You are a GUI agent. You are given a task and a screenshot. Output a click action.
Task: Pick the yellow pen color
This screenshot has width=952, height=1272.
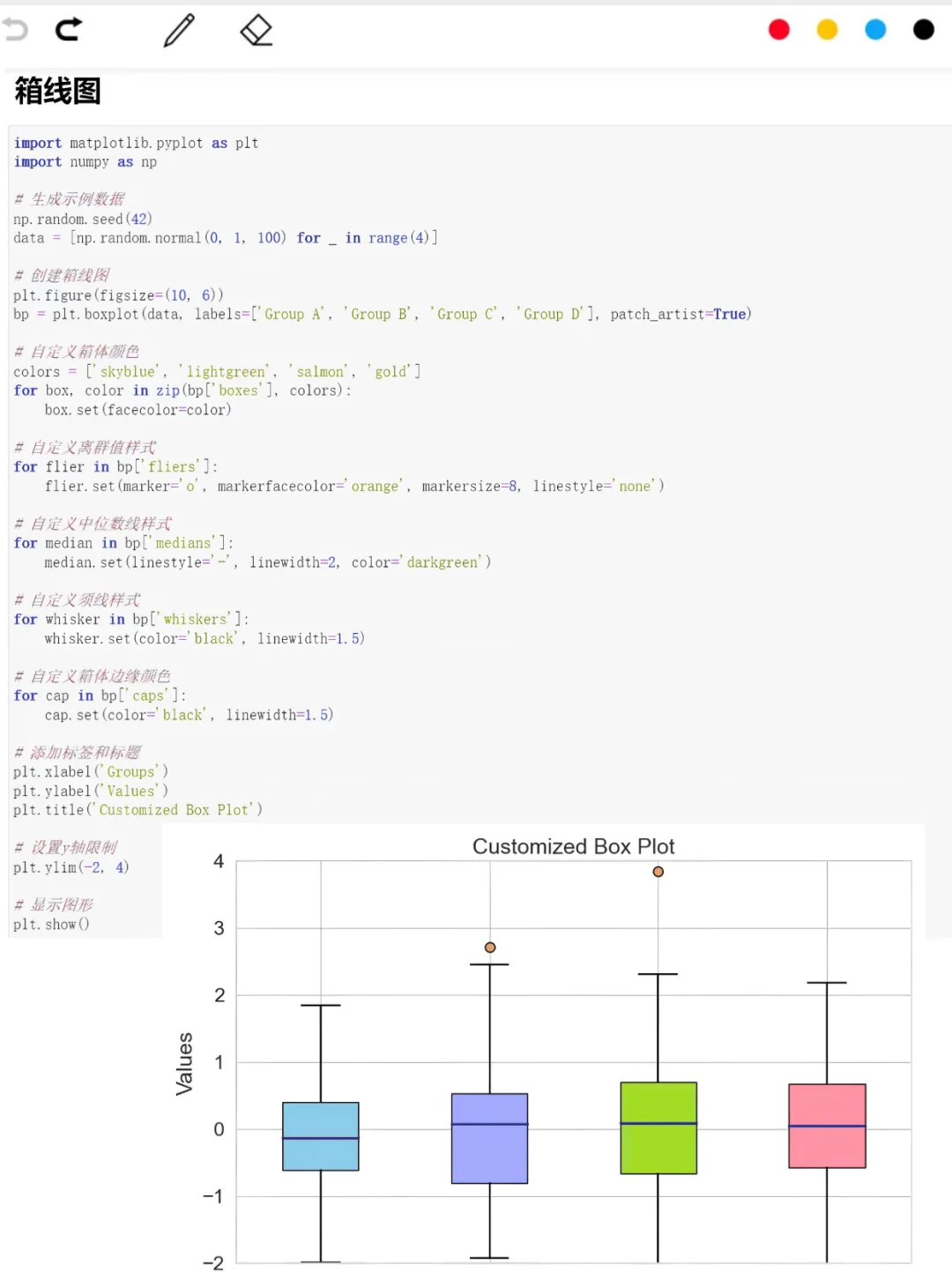click(827, 30)
